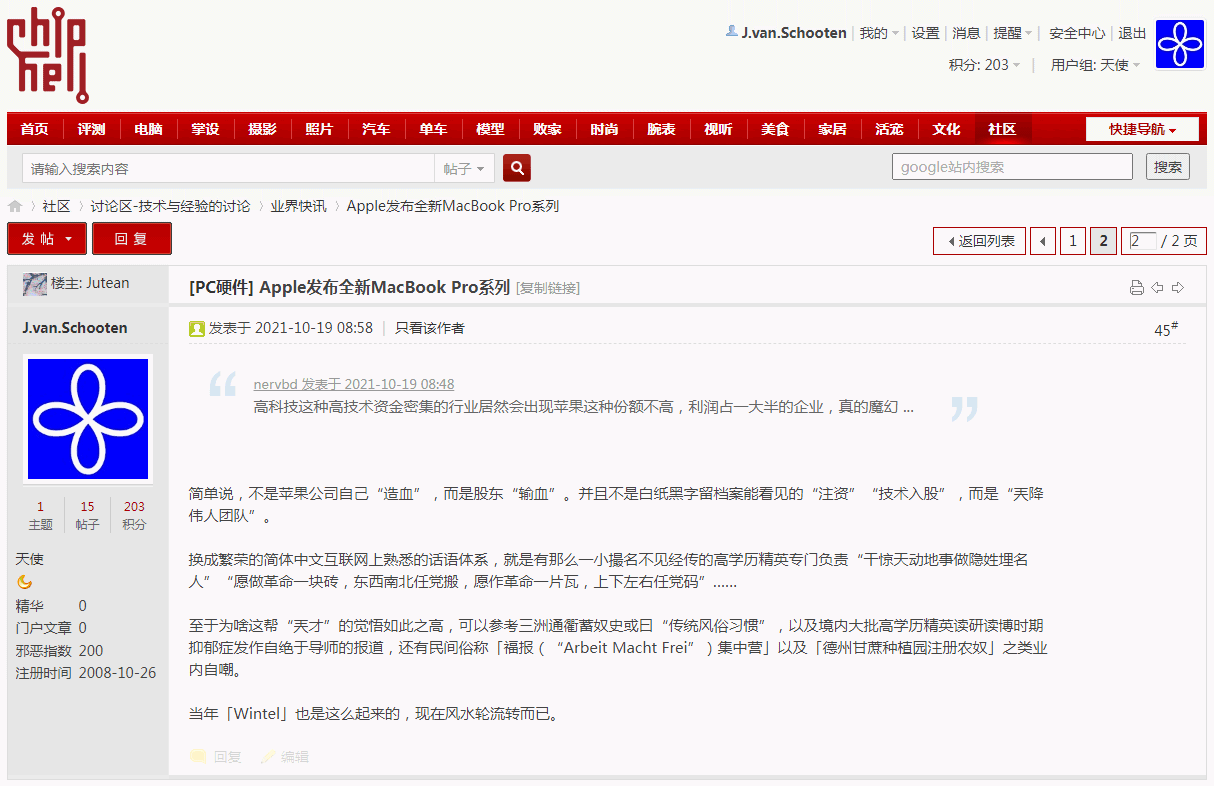1214x786 pixels.
Task: Click the moon rank icon under 天使
Action: pos(25,582)
